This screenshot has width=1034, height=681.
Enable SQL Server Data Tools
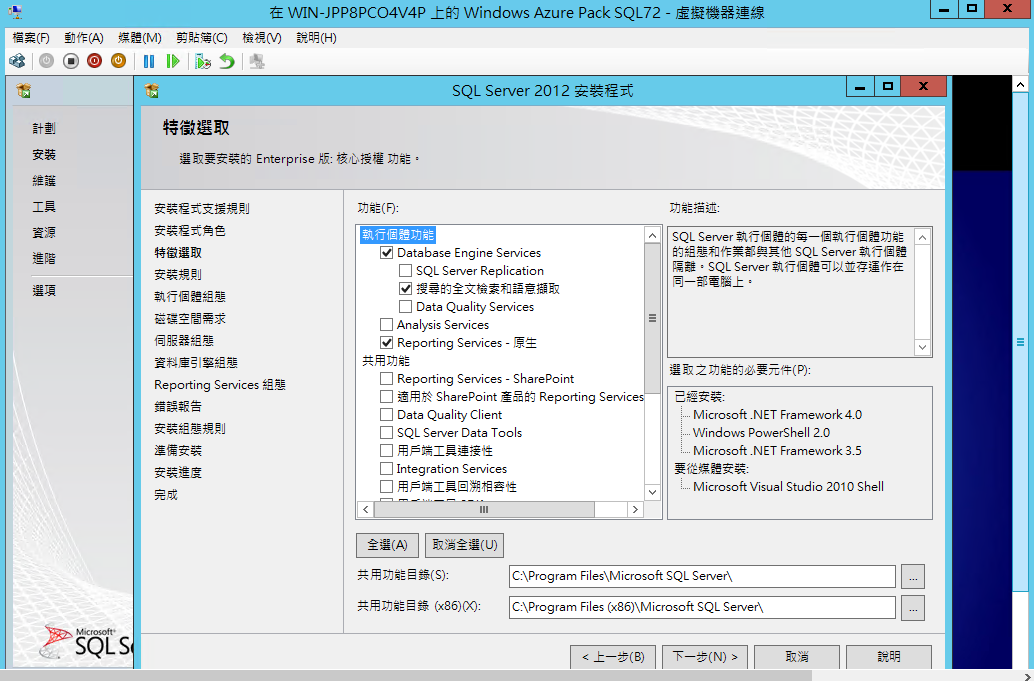386,433
